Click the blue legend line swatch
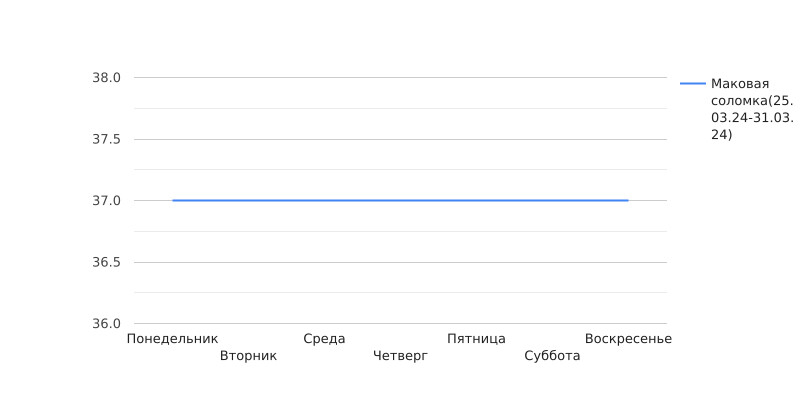The width and height of the screenshot is (800, 400). coord(693,83)
